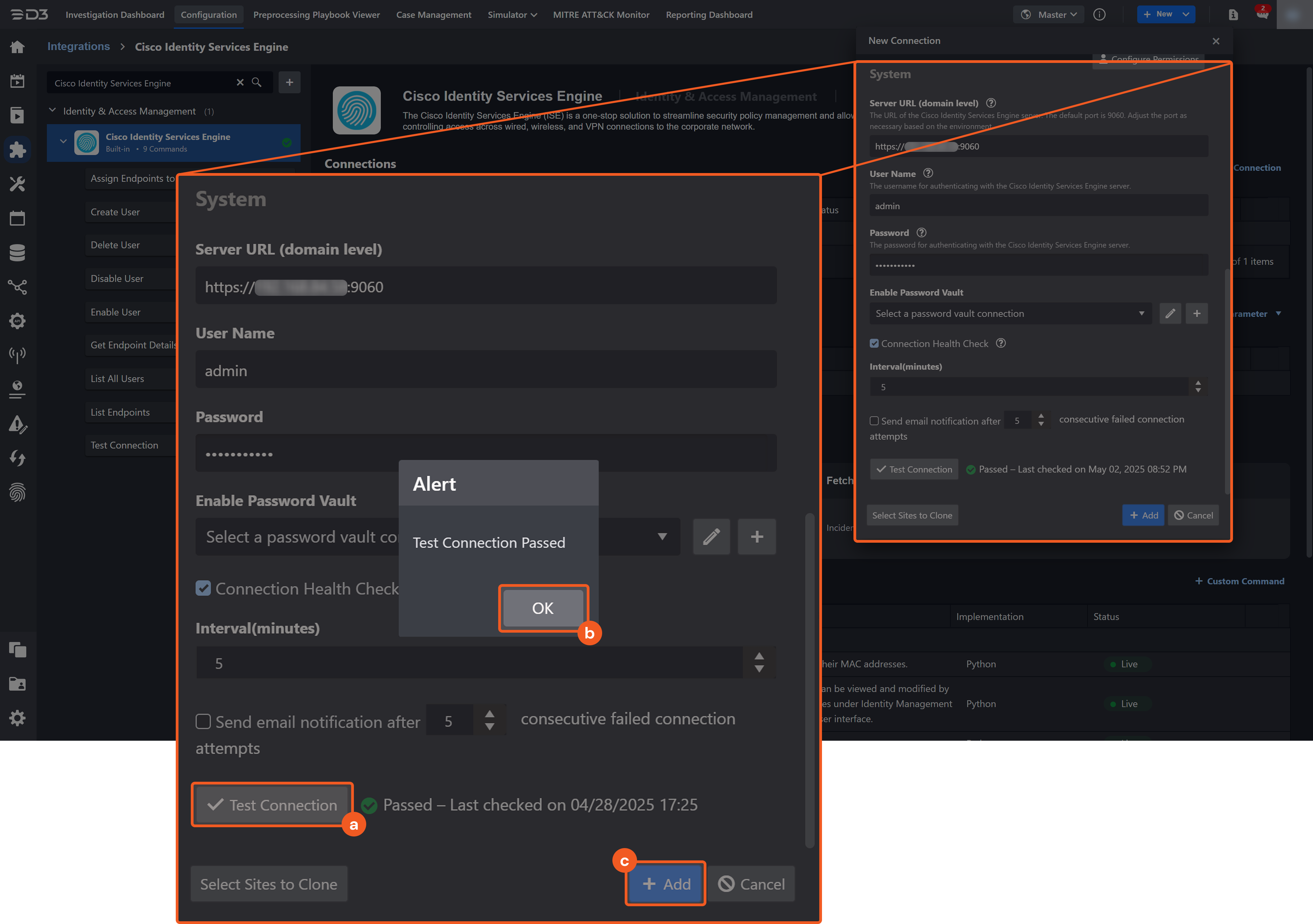Toggle Connection Health Check in the small connection panel
1313x924 pixels.
coord(874,344)
